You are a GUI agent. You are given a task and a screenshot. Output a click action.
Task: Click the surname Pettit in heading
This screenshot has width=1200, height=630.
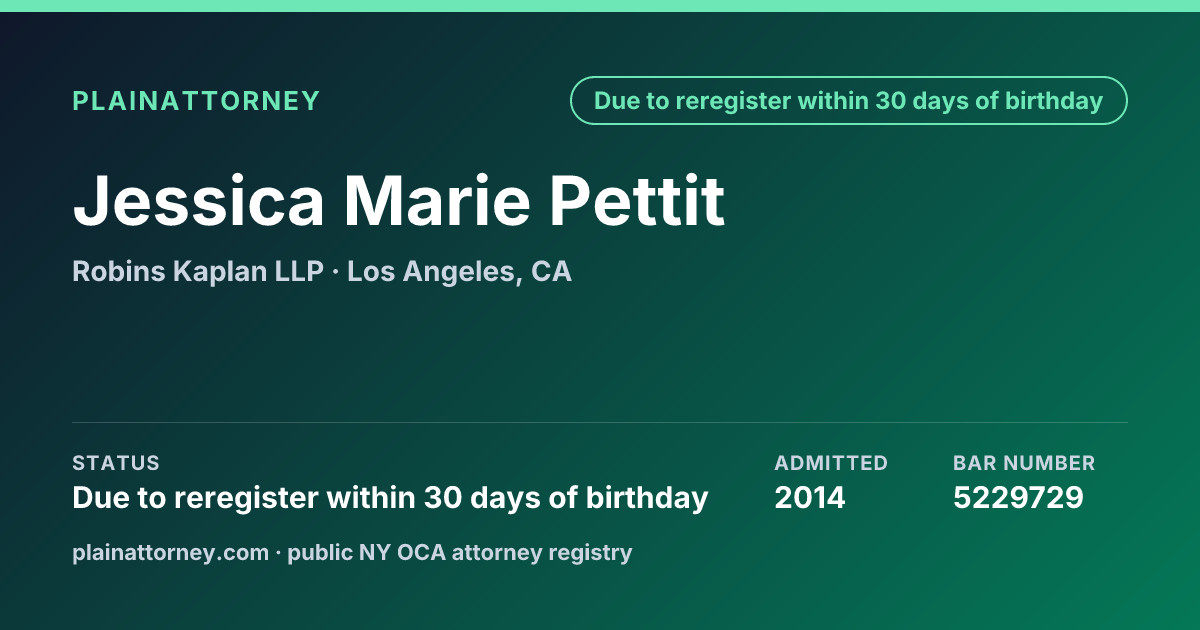click(636, 201)
